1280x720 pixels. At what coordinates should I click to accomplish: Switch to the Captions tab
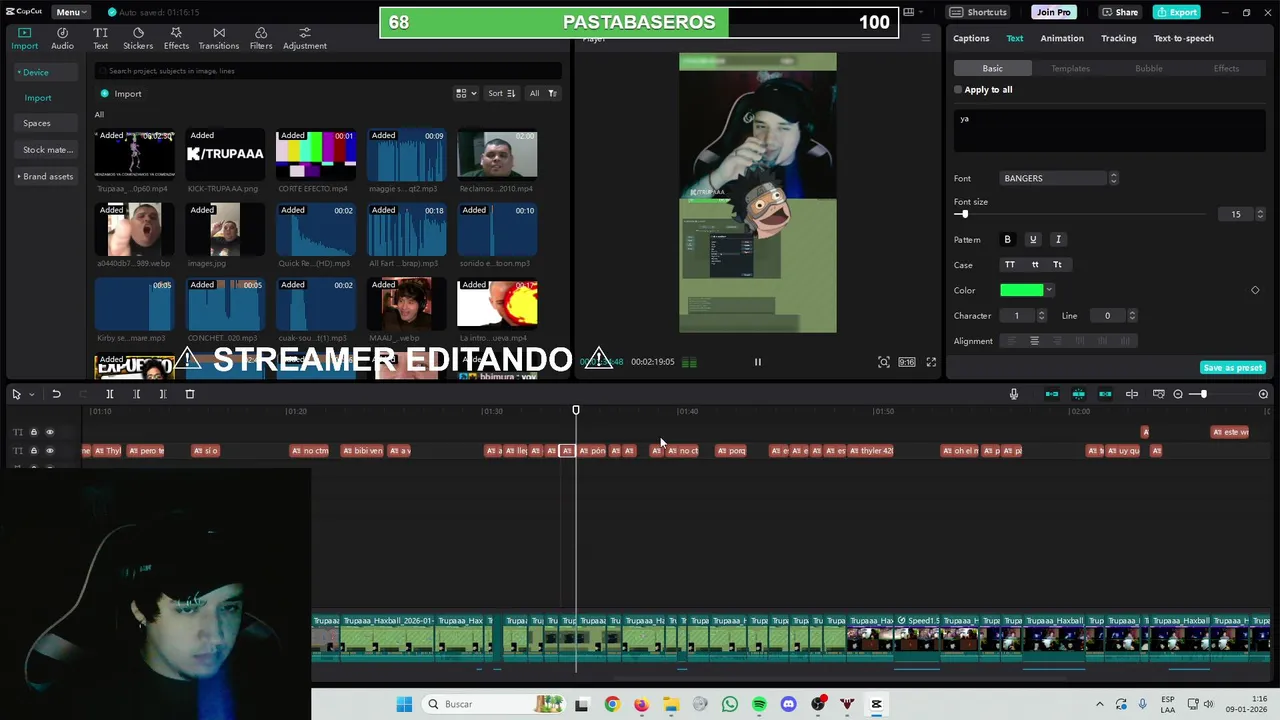tap(971, 38)
